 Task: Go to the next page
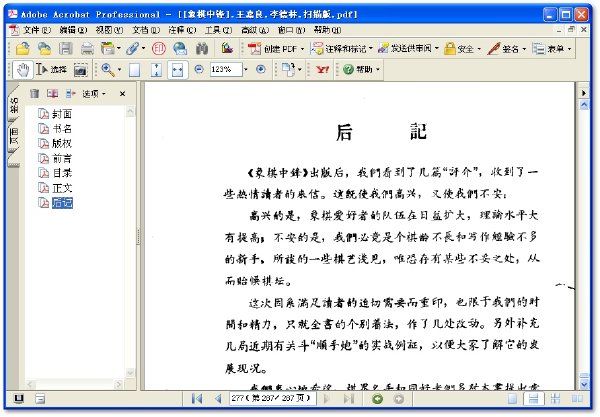coord(327,399)
